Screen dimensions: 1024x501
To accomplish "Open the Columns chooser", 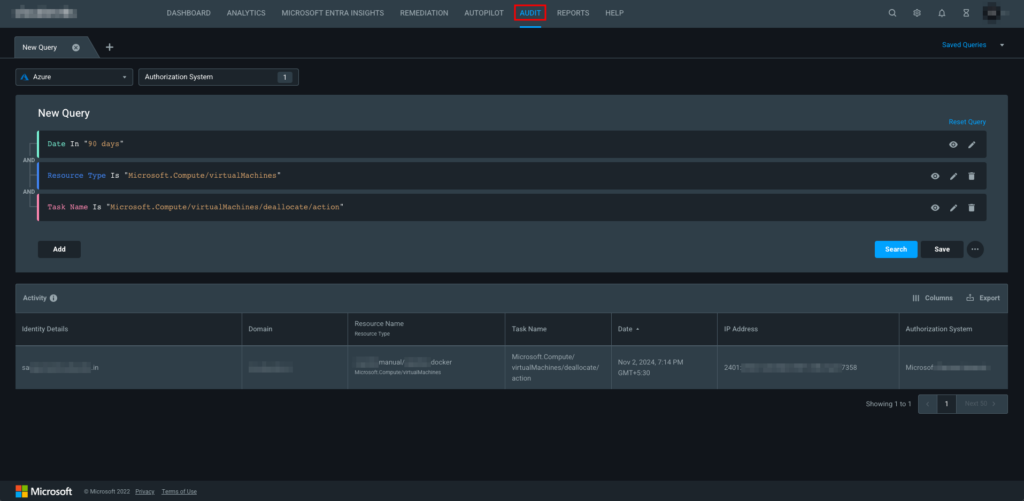I will click(933, 298).
